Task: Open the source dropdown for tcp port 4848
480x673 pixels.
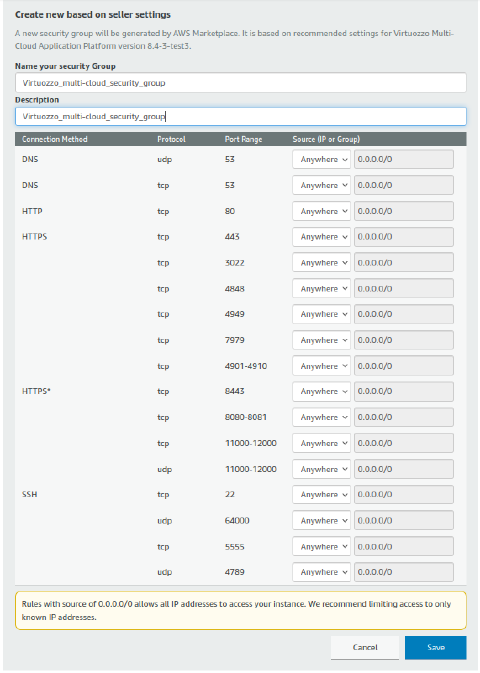Action: tap(322, 288)
